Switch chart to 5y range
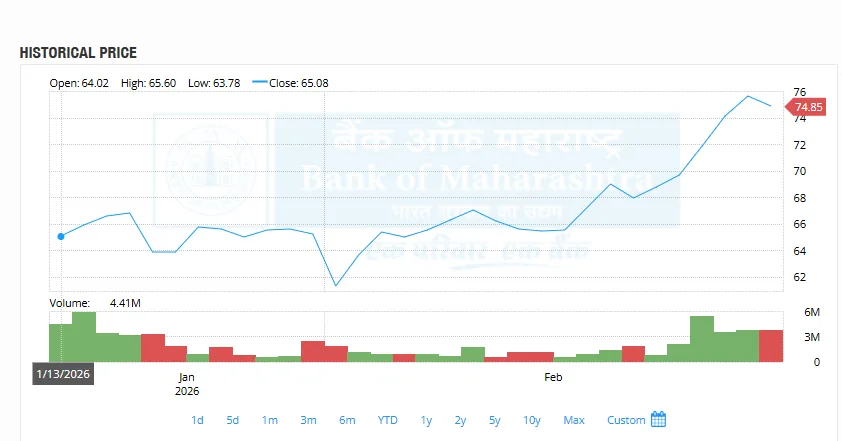The image size is (842, 441). tap(494, 420)
